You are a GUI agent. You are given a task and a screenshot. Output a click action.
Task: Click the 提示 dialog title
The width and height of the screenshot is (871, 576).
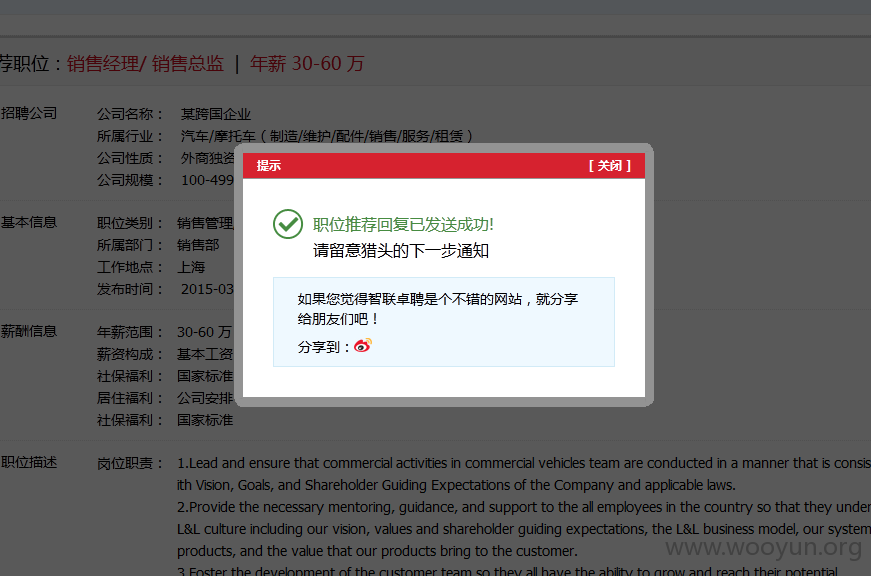click(269, 166)
